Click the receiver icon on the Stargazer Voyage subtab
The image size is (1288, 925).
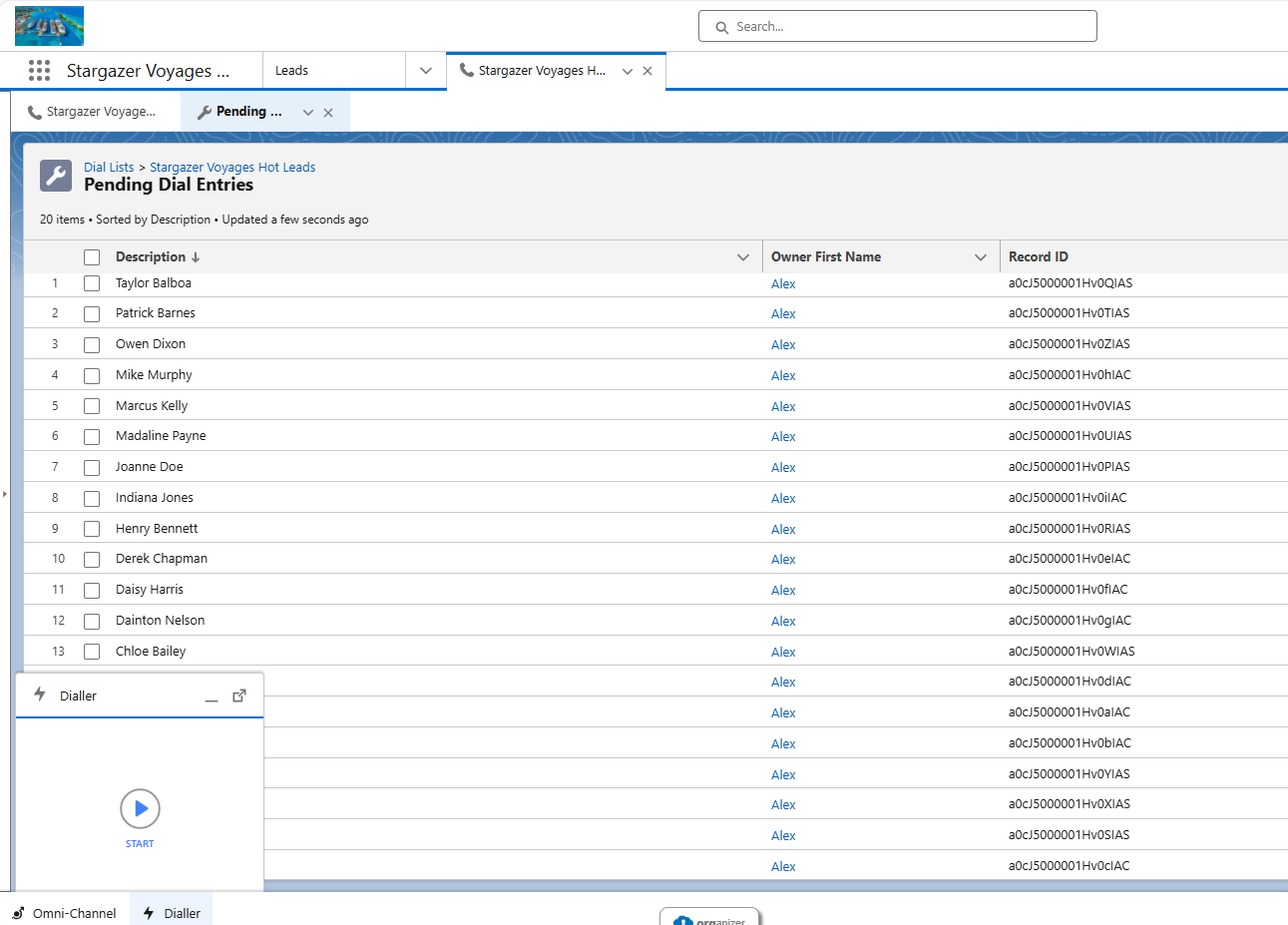tap(32, 111)
